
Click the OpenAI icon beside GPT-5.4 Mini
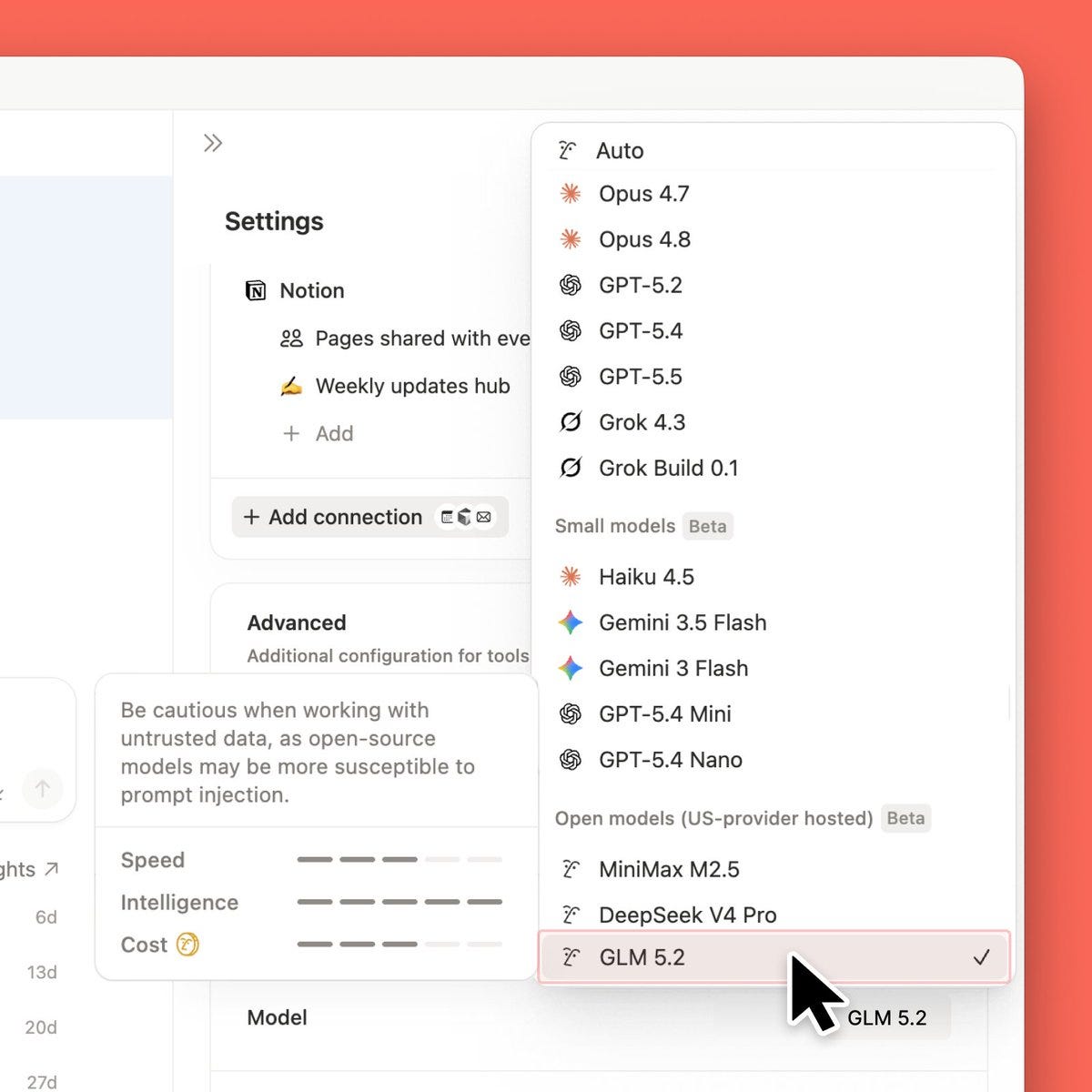click(x=571, y=713)
